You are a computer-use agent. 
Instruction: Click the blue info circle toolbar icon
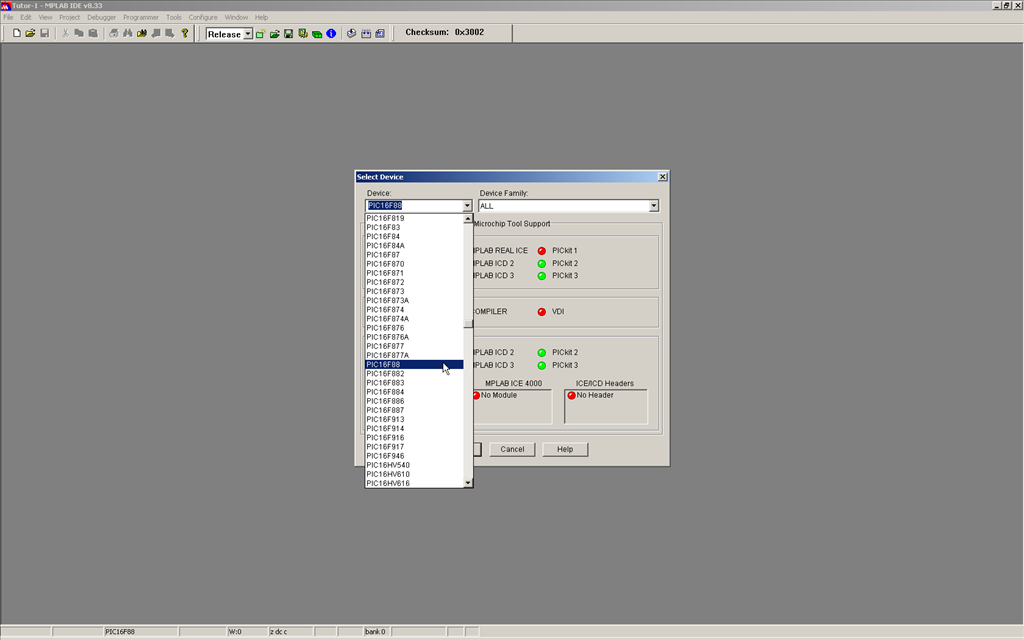coord(331,34)
